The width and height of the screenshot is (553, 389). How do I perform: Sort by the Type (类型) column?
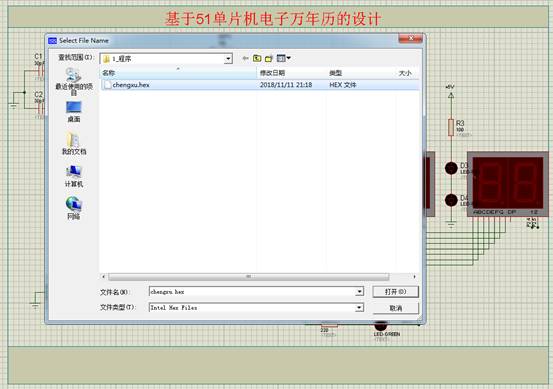(x=361, y=73)
